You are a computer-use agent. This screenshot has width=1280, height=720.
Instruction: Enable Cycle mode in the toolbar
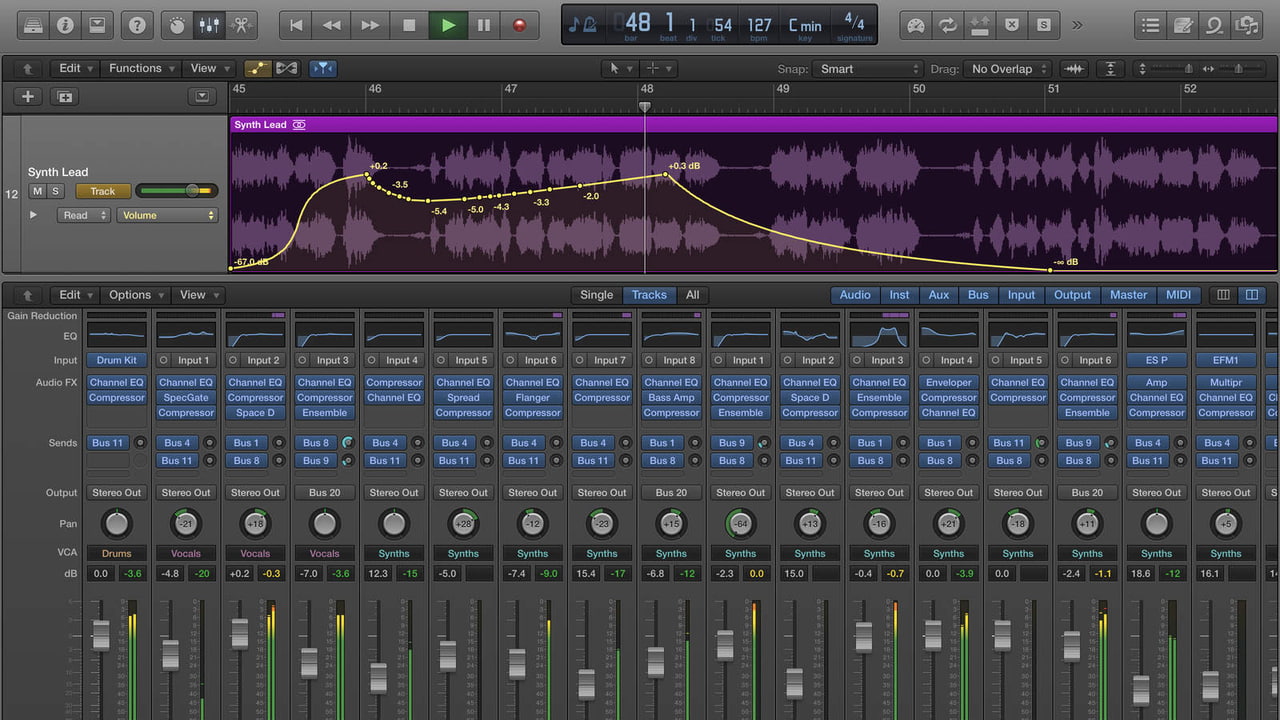(x=946, y=25)
